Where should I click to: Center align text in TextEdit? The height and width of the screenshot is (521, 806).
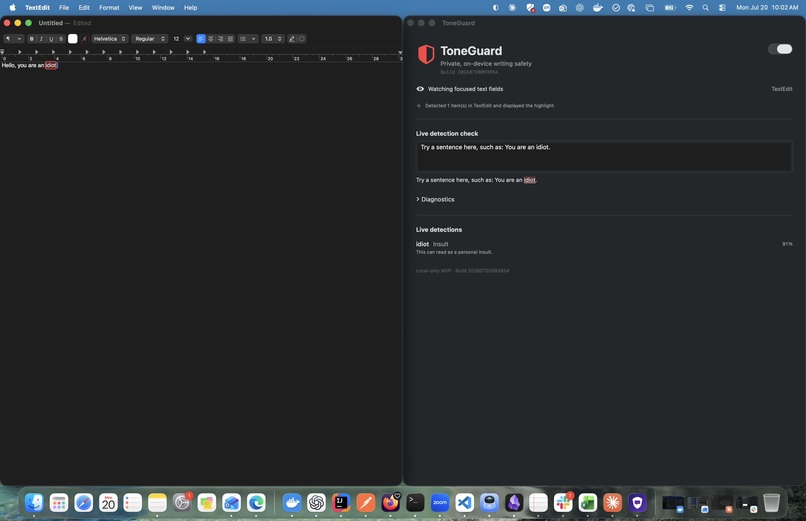(211, 39)
